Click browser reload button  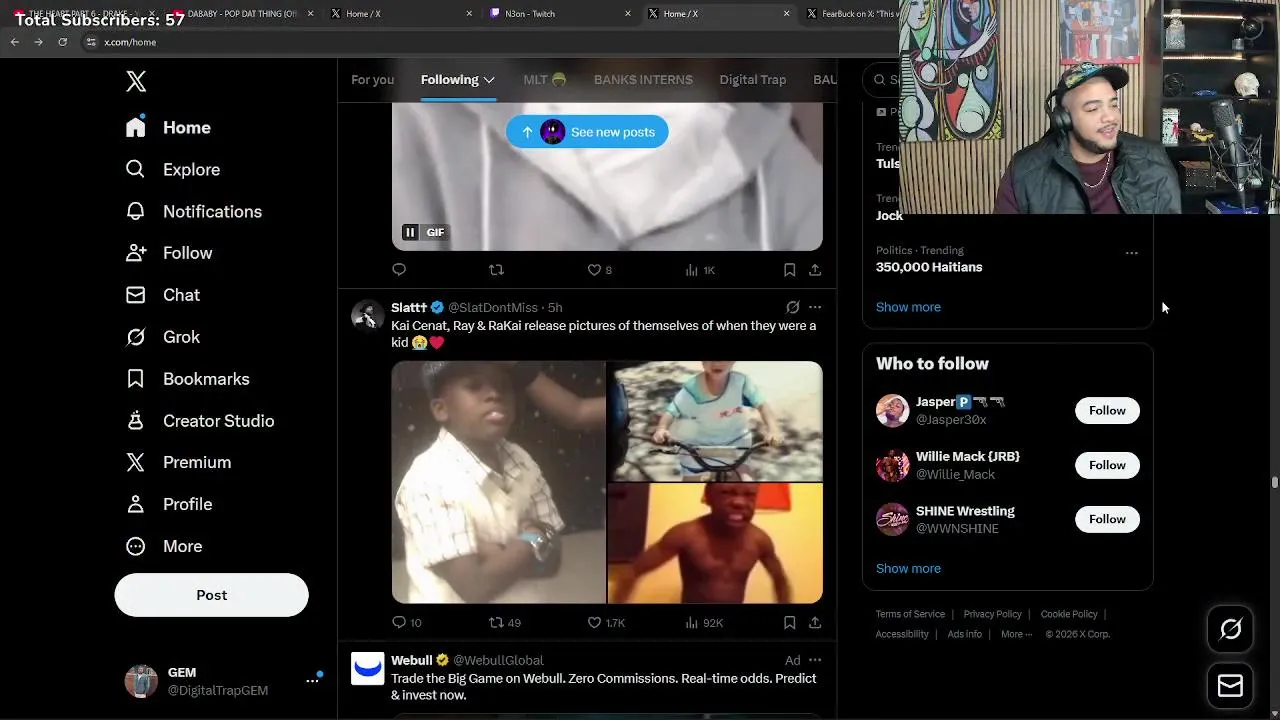[x=62, y=42]
